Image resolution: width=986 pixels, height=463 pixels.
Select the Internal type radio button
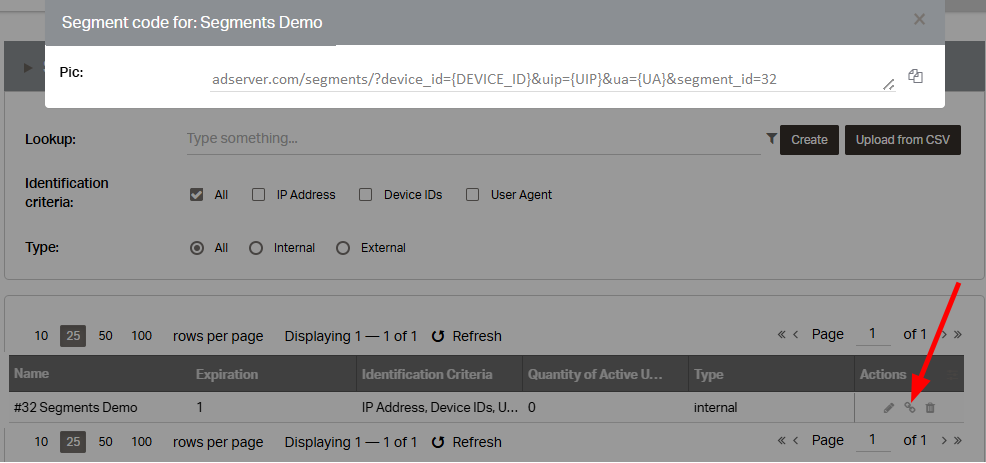tap(256, 248)
